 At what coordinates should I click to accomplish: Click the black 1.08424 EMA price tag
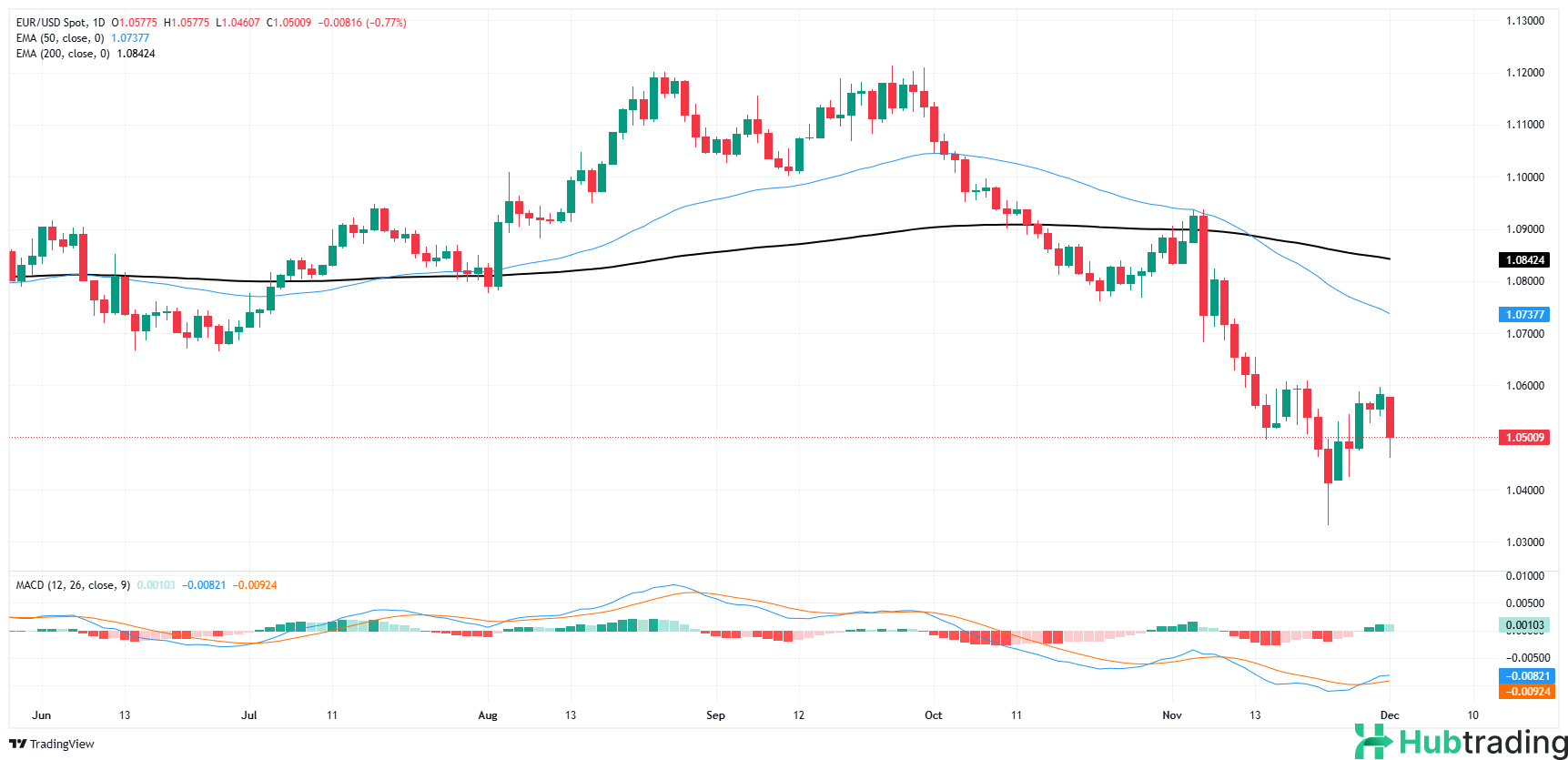pos(1524,260)
